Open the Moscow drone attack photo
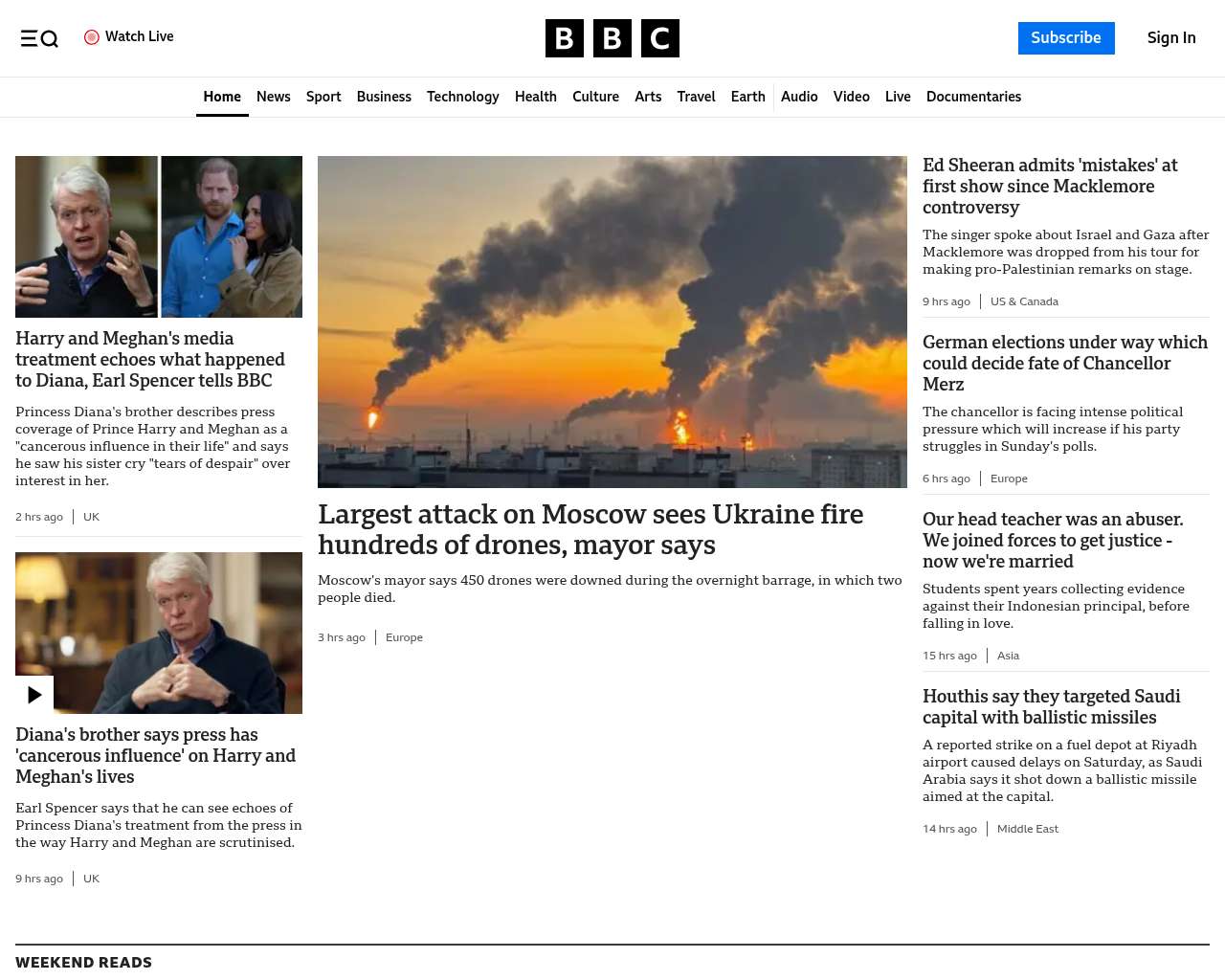Screen dimensions: 1225x980 612,322
